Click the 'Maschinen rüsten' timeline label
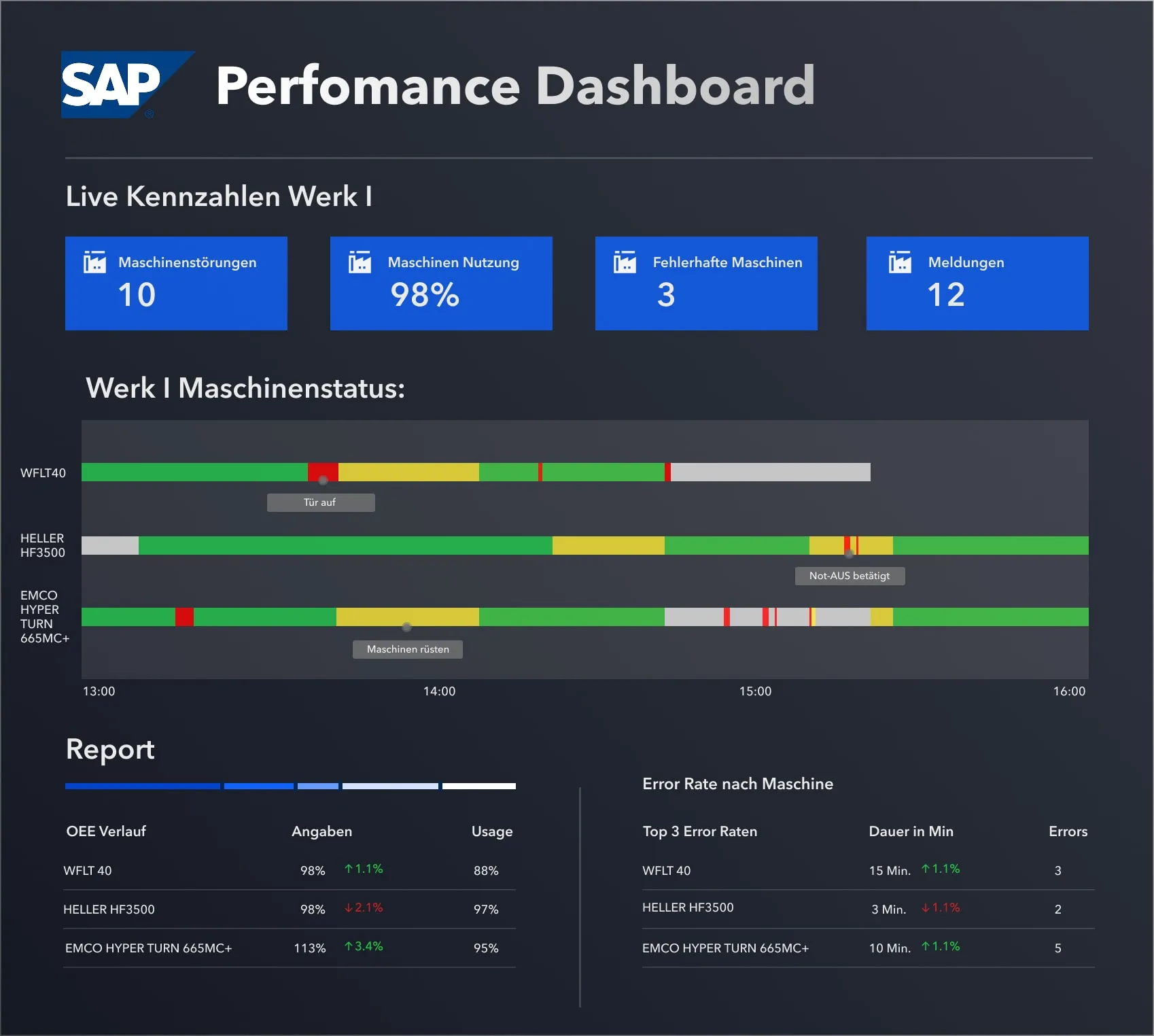 click(x=407, y=649)
